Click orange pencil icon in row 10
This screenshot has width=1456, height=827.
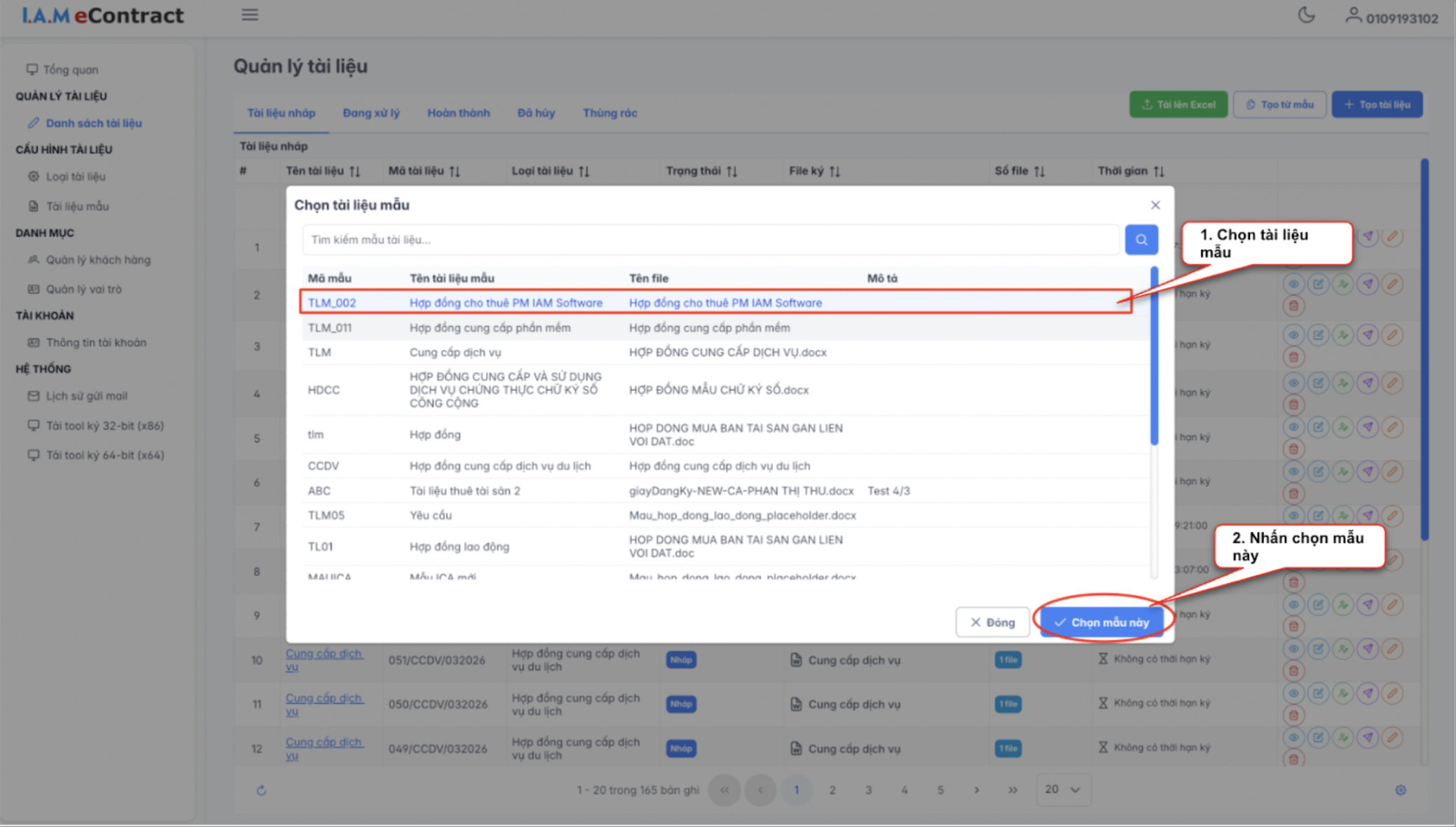(1392, 649)
